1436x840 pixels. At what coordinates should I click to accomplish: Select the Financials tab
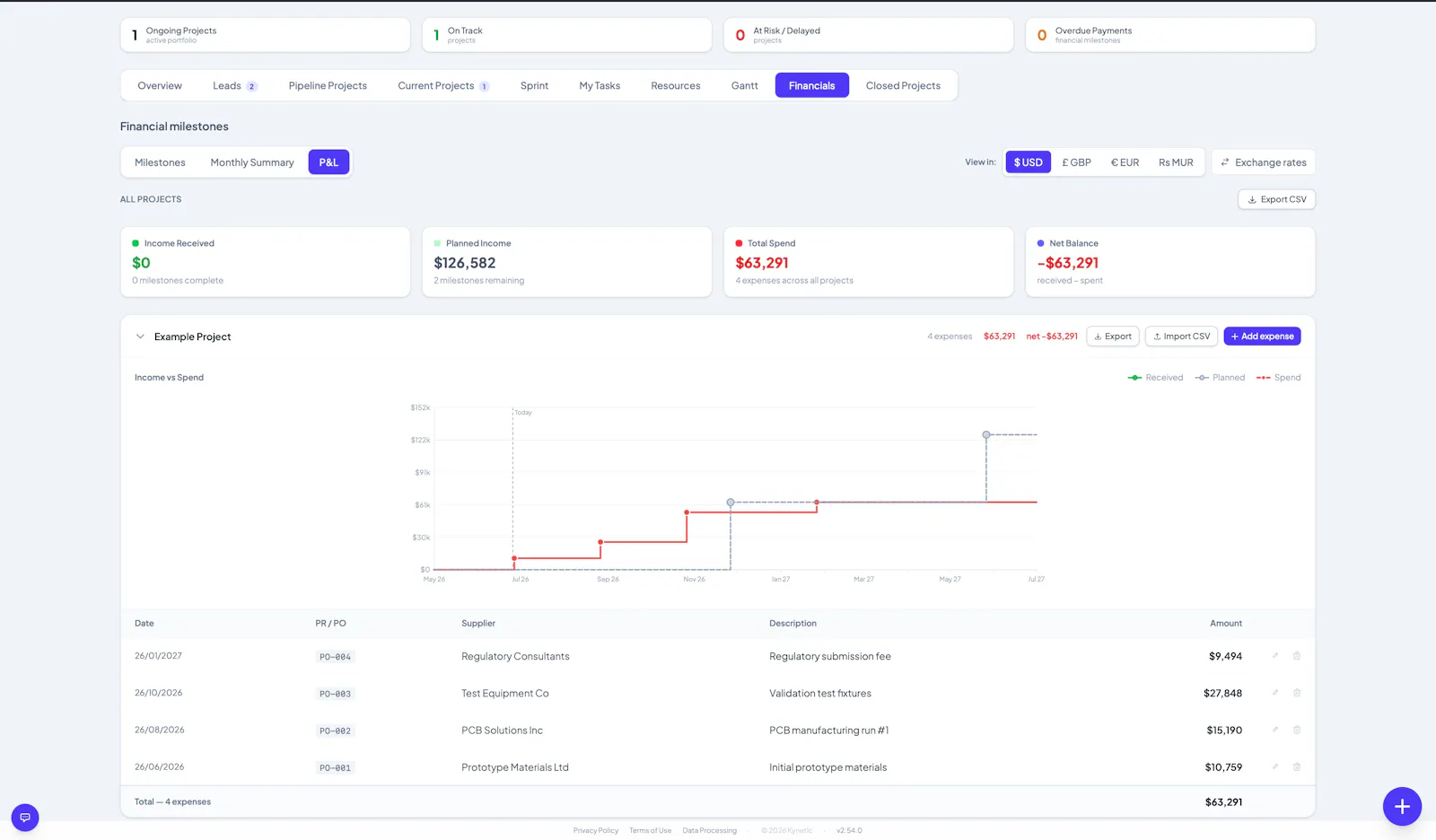pos(812,86)
